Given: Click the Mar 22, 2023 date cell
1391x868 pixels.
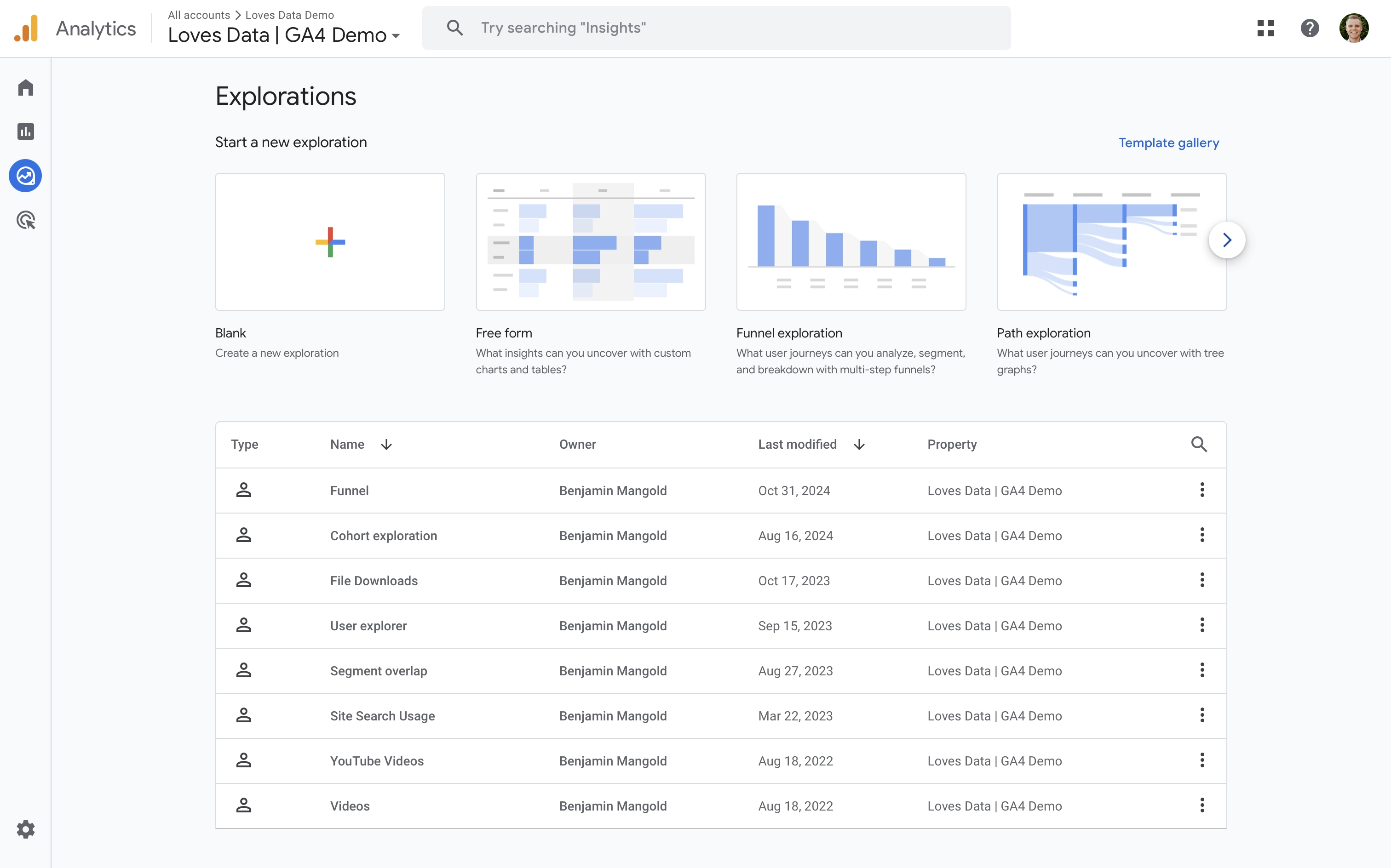Looking at the screenshot, I should (795, 716).
